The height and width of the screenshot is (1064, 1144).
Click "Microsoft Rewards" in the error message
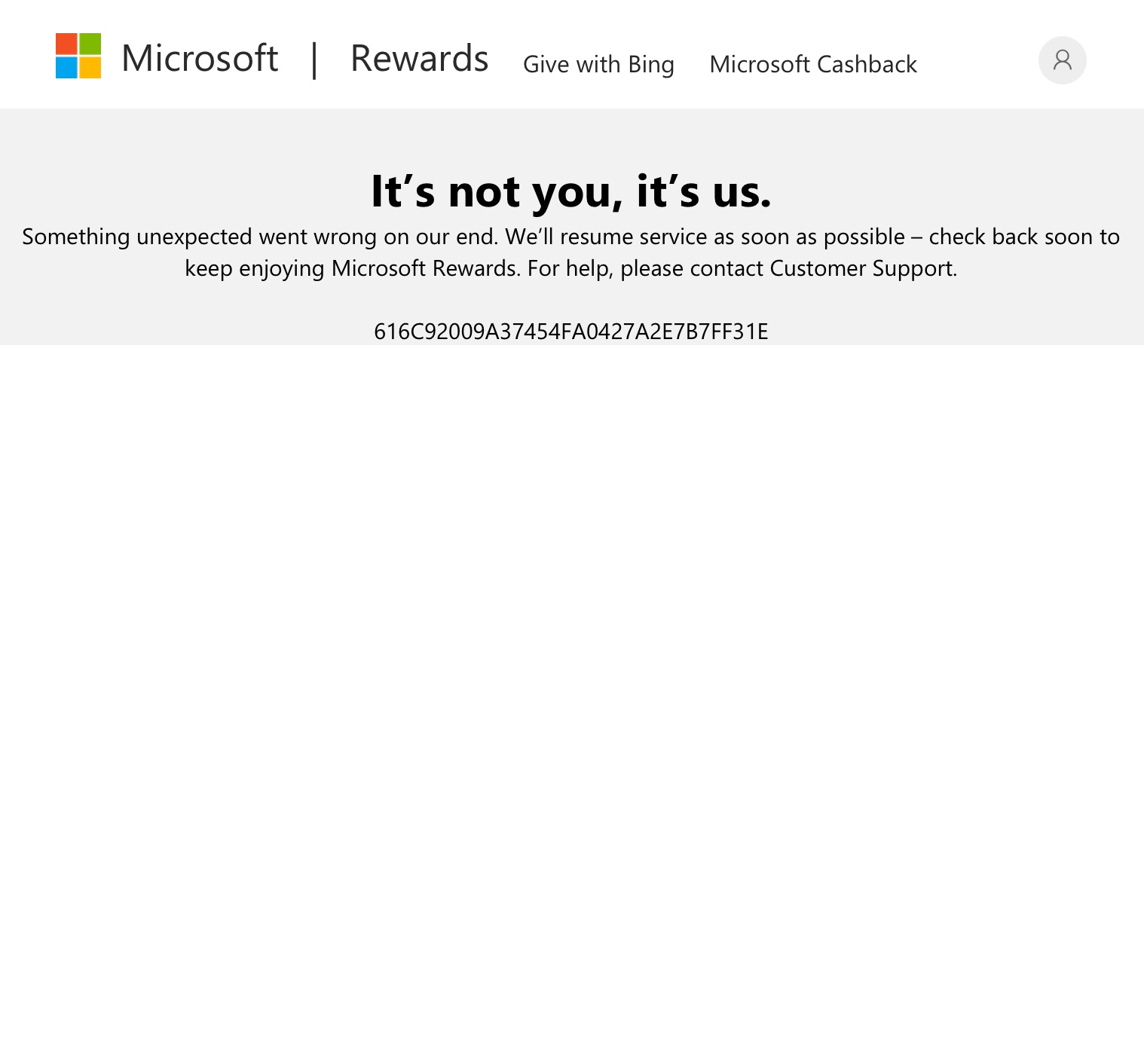click(426, 268)
